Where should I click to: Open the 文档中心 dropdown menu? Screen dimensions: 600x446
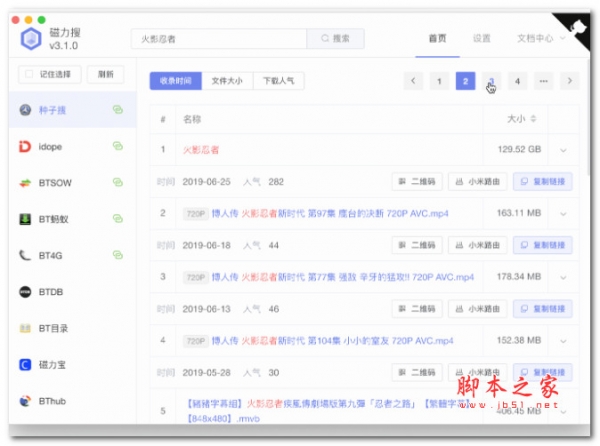pos(541,39)
